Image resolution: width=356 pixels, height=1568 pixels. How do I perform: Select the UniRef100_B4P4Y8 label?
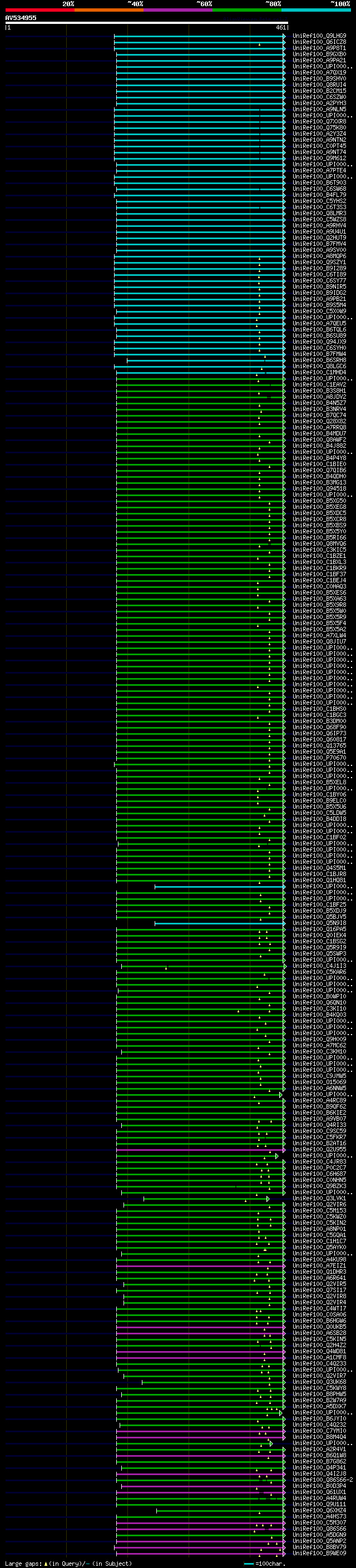[x=319, y=458]
